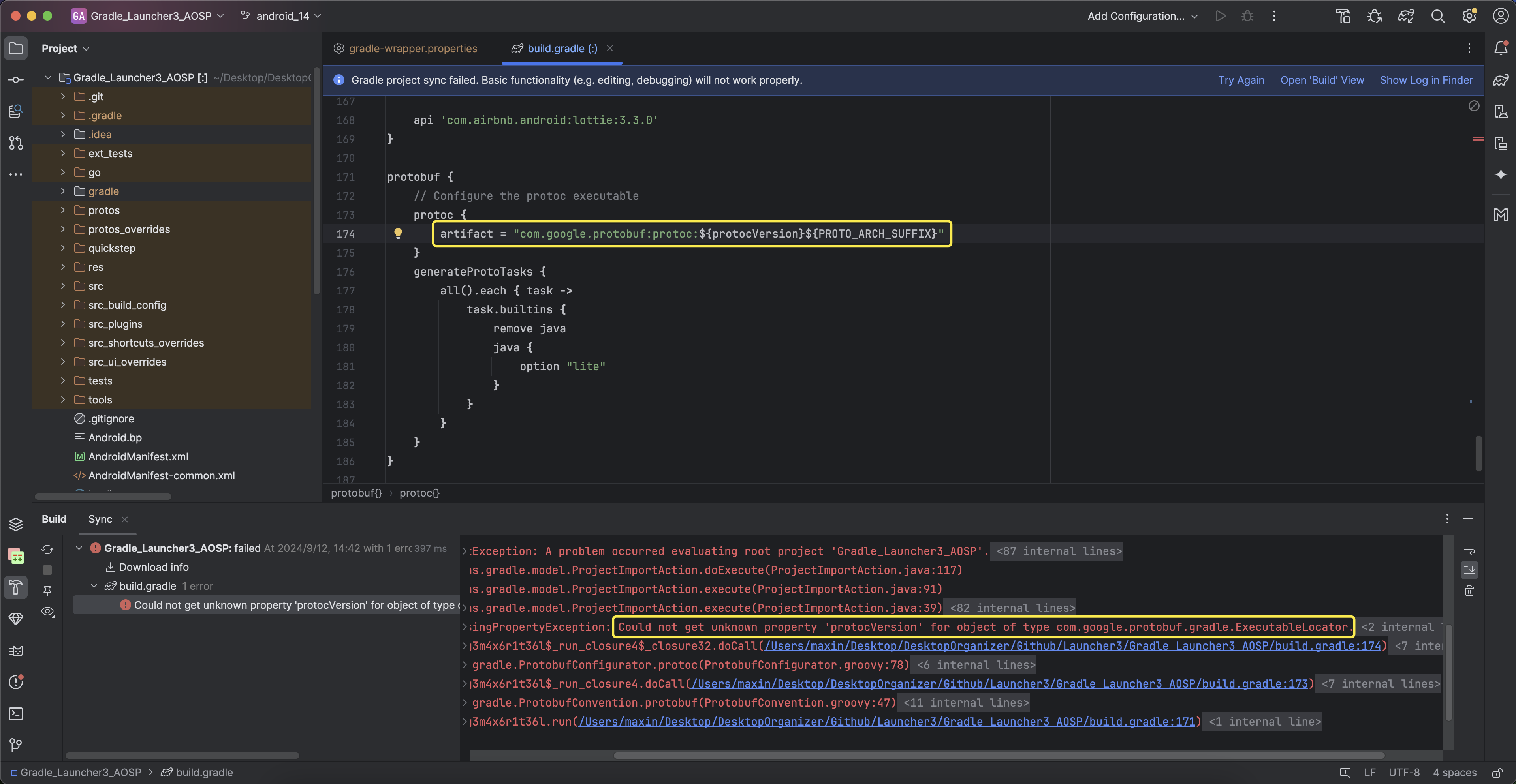This screenshot has width=1516, height=784.
Task: Click build output horizontal scrollbar
Action: (999, 755)
